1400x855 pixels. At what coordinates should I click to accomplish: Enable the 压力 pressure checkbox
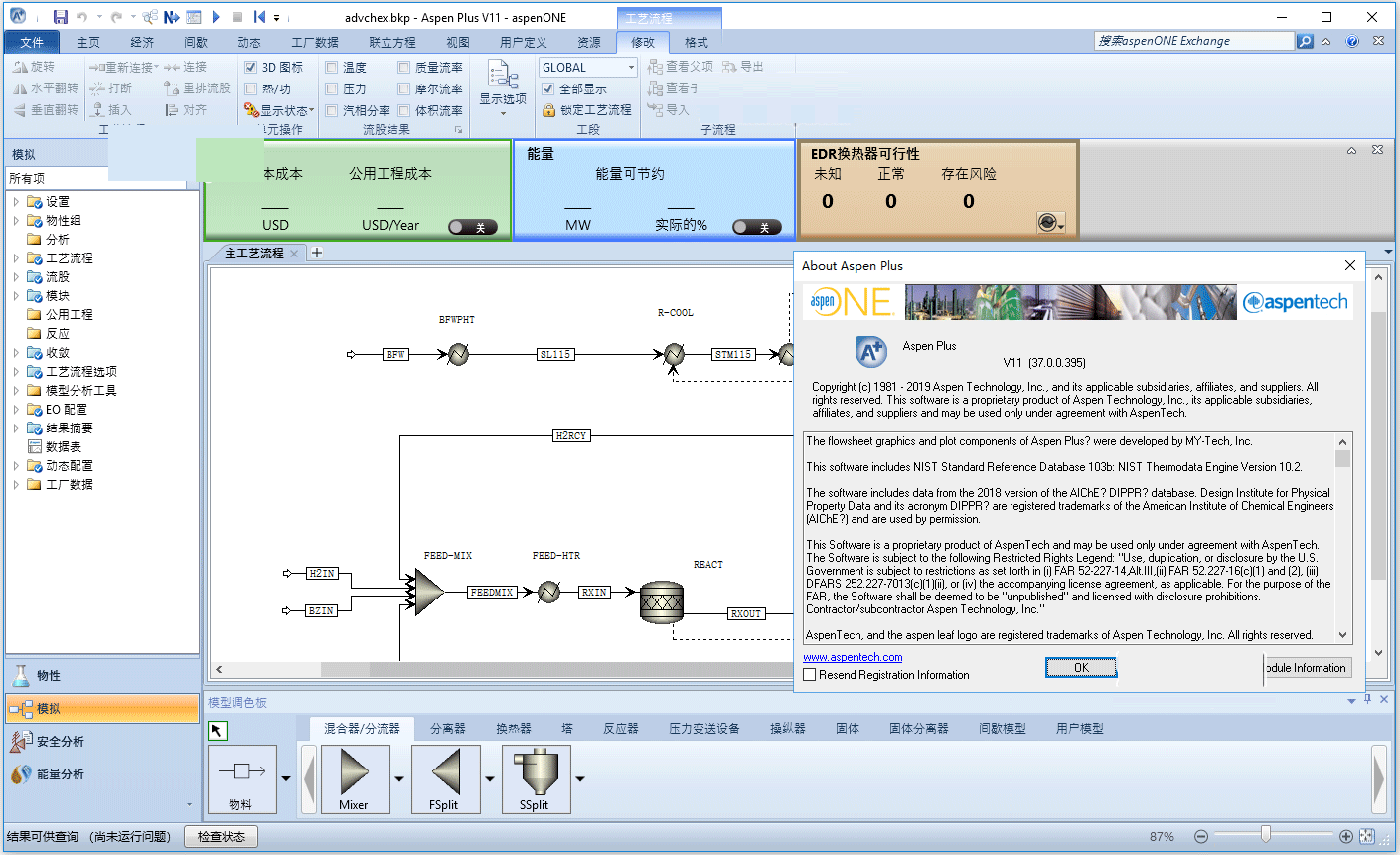[332, 89]
